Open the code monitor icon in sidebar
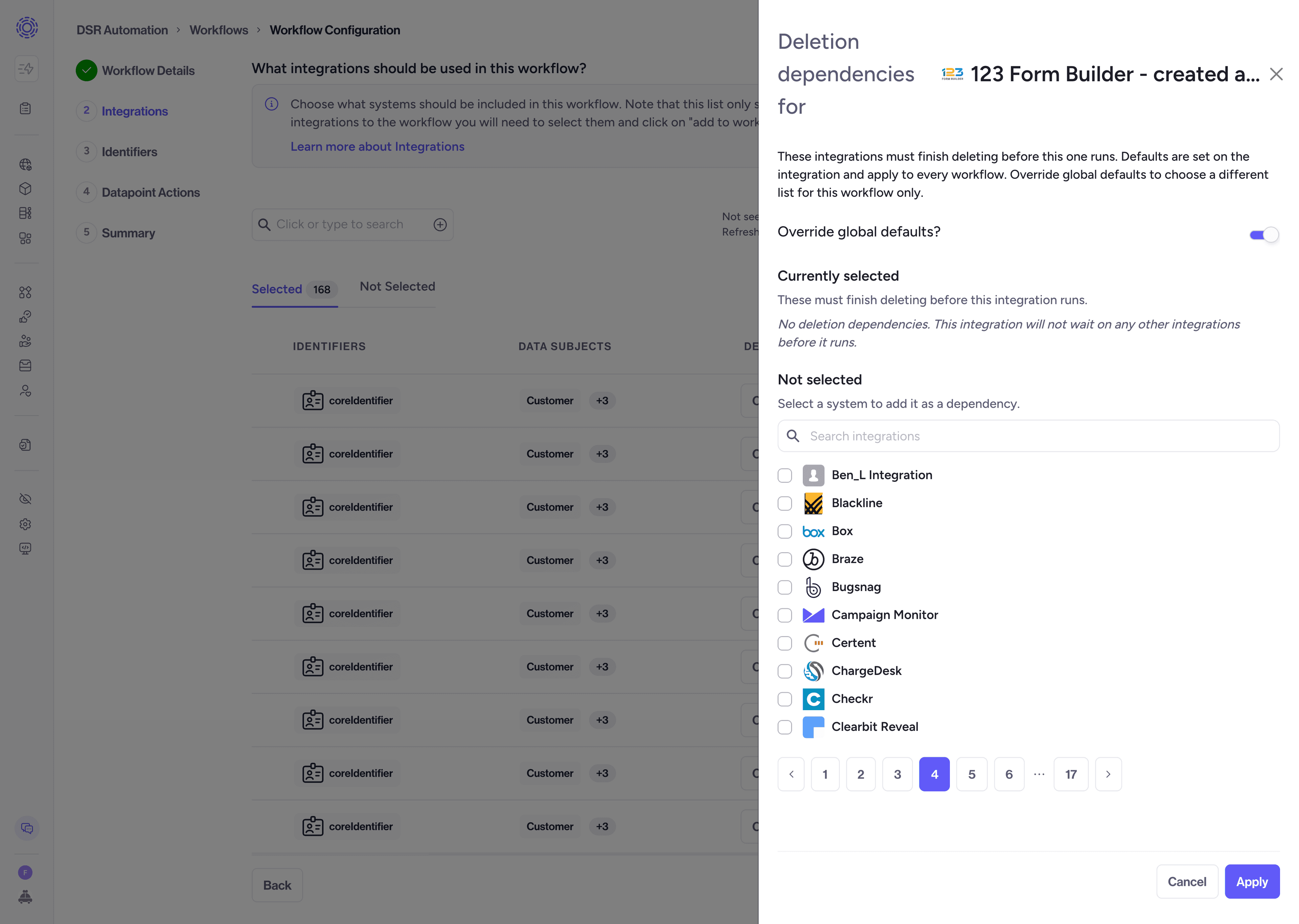The width and height of the screenshot is (1299, 924). 26,548
